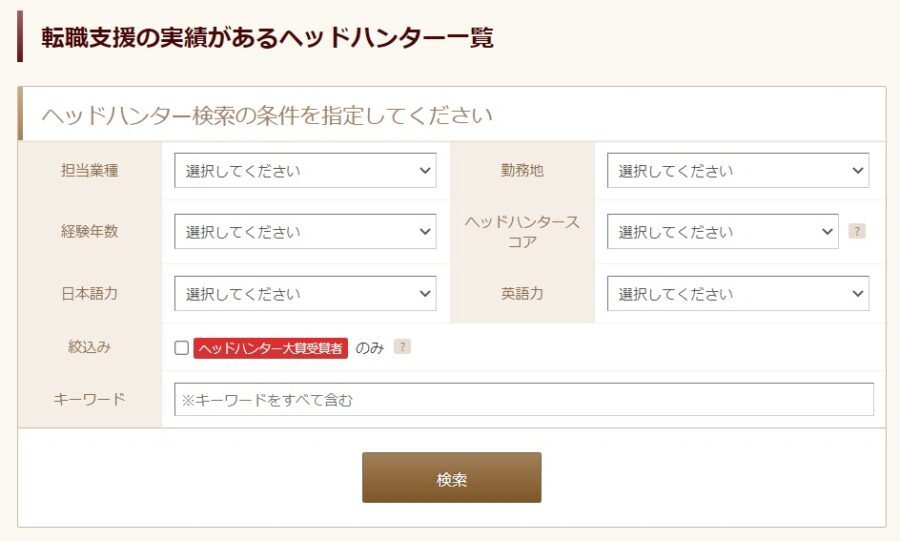The width and height of the screenshot is (900, 542).
Task: Click the 検索 search button
Action: click(x=452, y=478)
